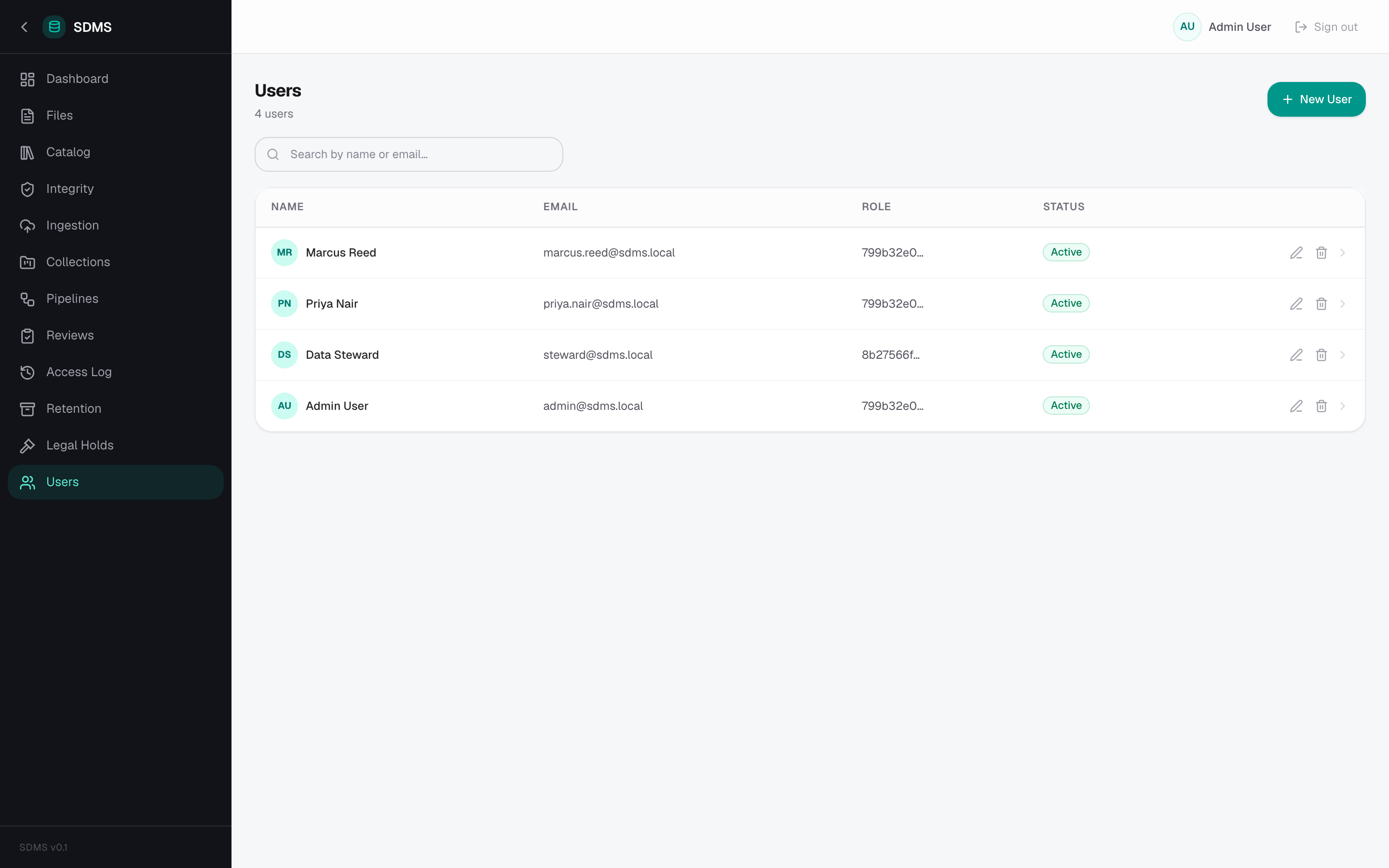Click the PN avatar circle
This screenshot has height=868, width=1389.
[284, 304]
